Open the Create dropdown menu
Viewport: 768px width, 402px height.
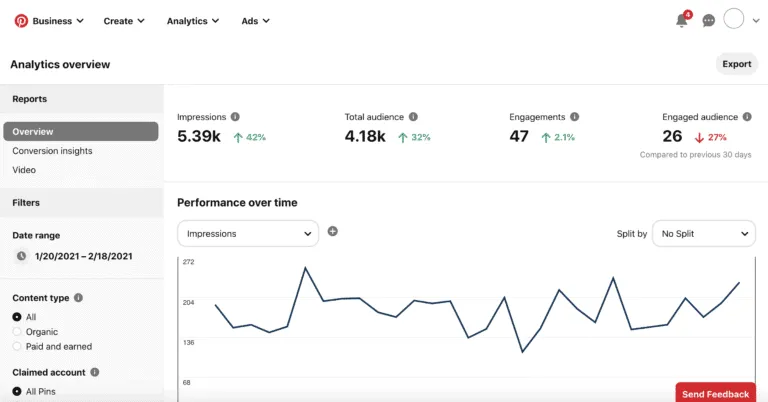[124, 21]
